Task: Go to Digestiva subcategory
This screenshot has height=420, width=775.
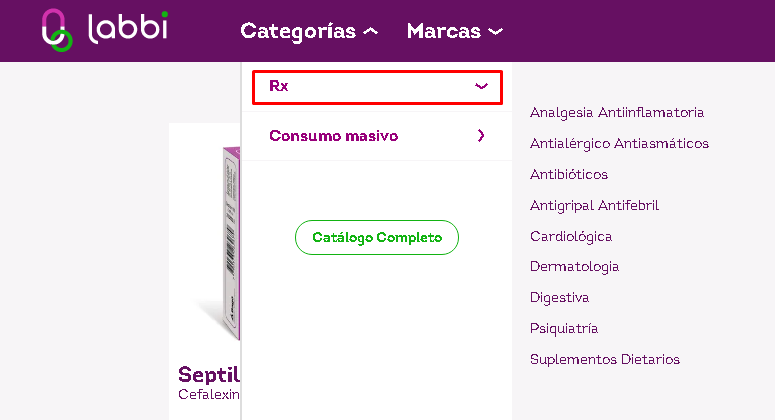Action: pos(559,298)
